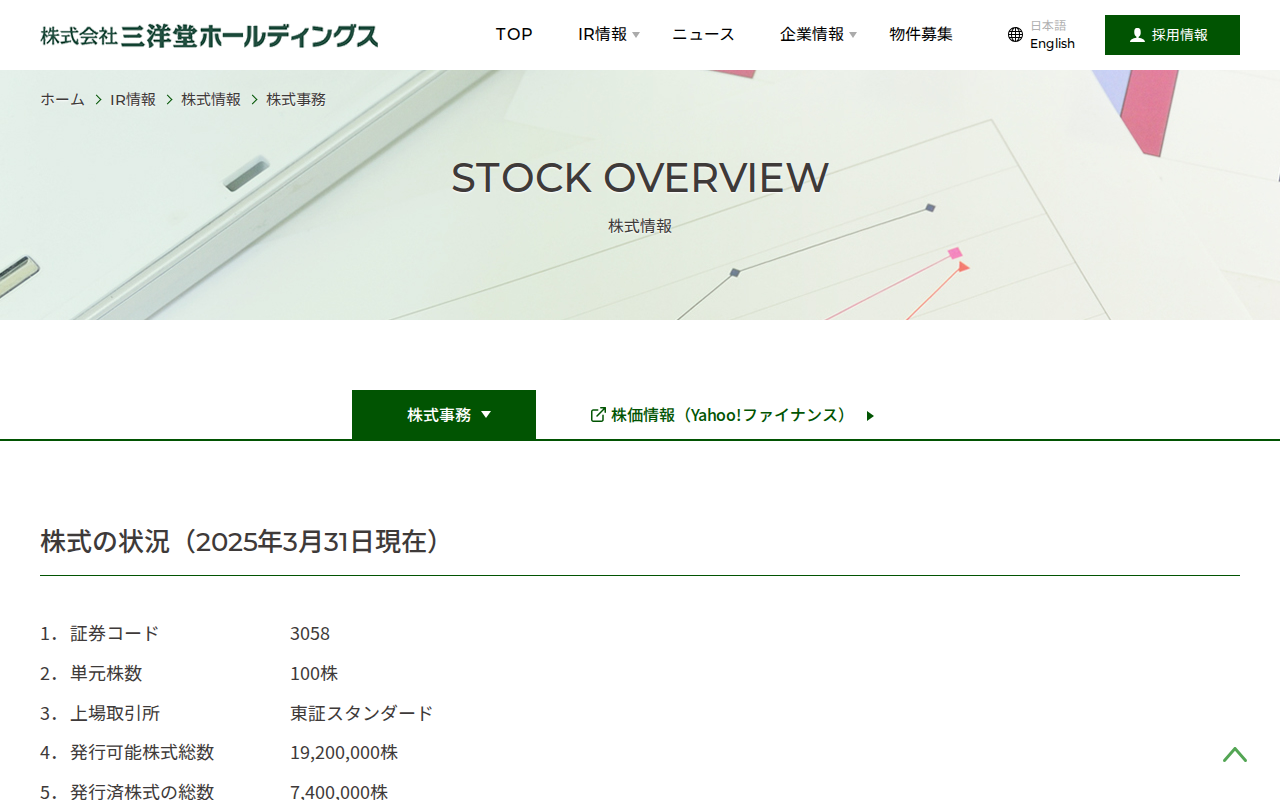Screen dimensions: 1280x800
Task: Go to IR情報 breadcrumb link
Action: [133, 99]
